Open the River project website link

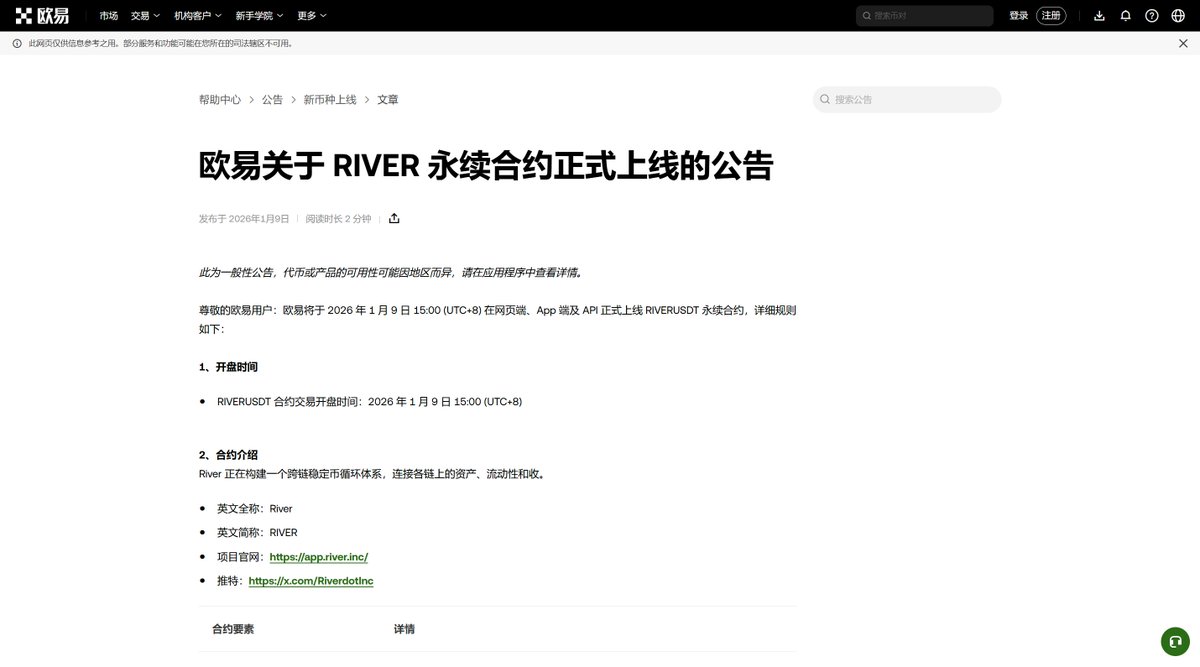coord(318,556)
